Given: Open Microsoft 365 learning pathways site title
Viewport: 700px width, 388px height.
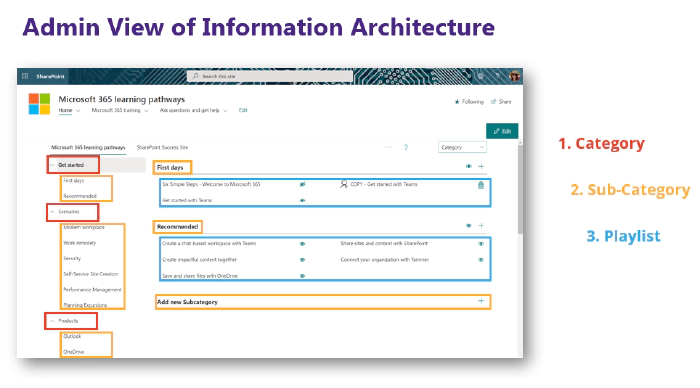Looking at the screenshot, I should pyautogui.click(x=121, y=99).
